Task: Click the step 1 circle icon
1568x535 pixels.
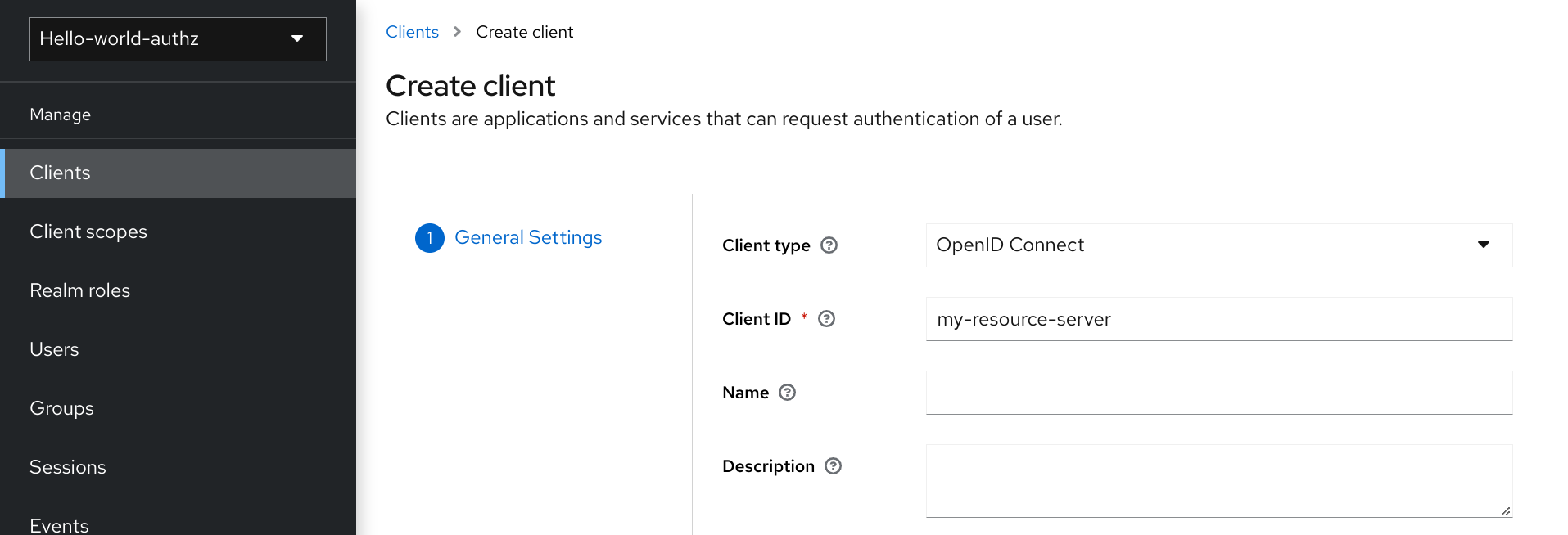Action: [429, 238]
